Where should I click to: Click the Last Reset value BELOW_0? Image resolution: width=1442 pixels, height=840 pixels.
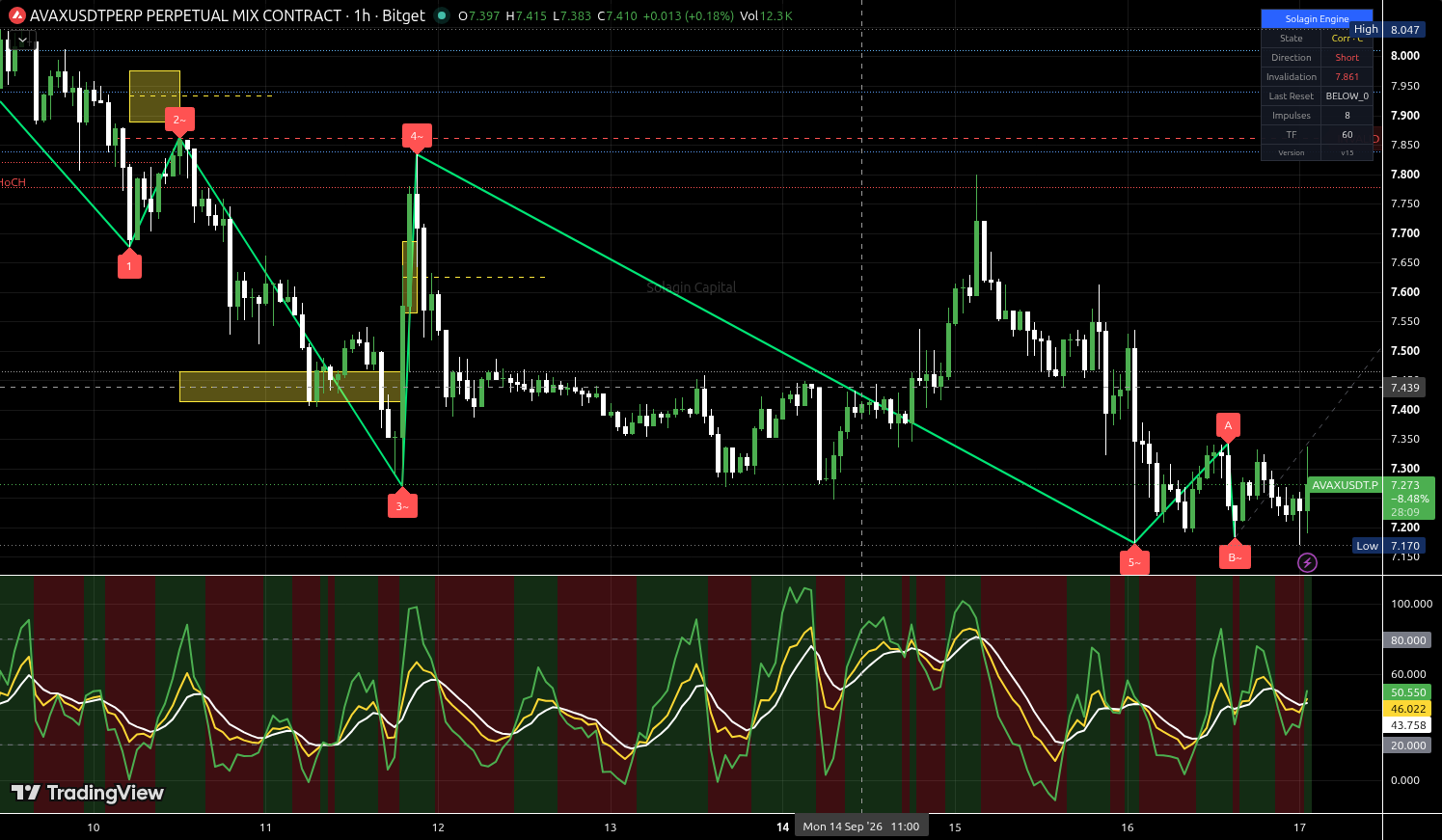point(1347,96)
